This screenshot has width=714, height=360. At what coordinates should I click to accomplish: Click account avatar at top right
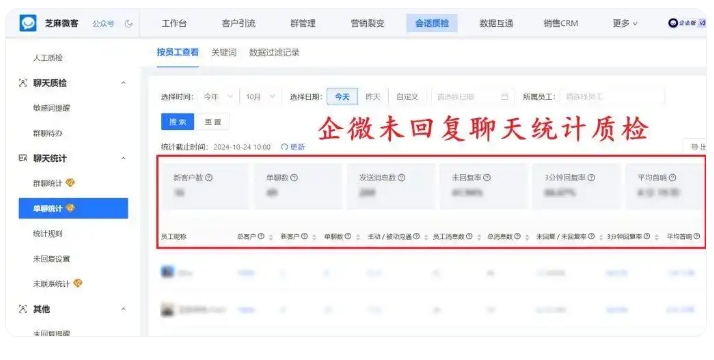tap(673, 23)
